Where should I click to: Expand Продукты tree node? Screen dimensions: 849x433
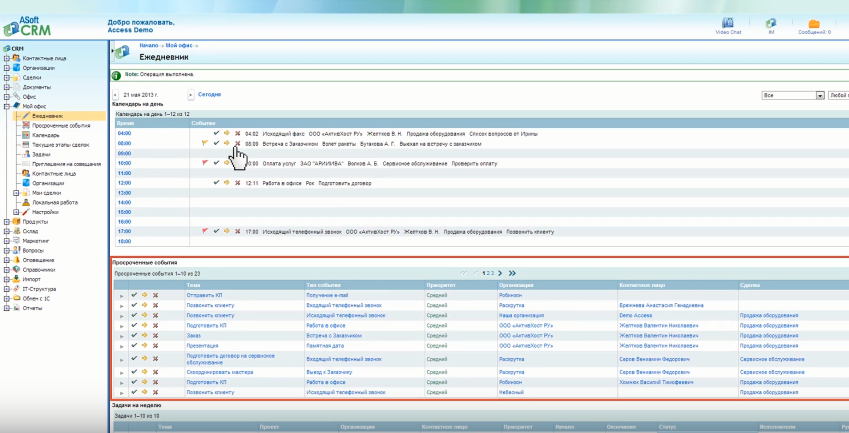[6, 221]
